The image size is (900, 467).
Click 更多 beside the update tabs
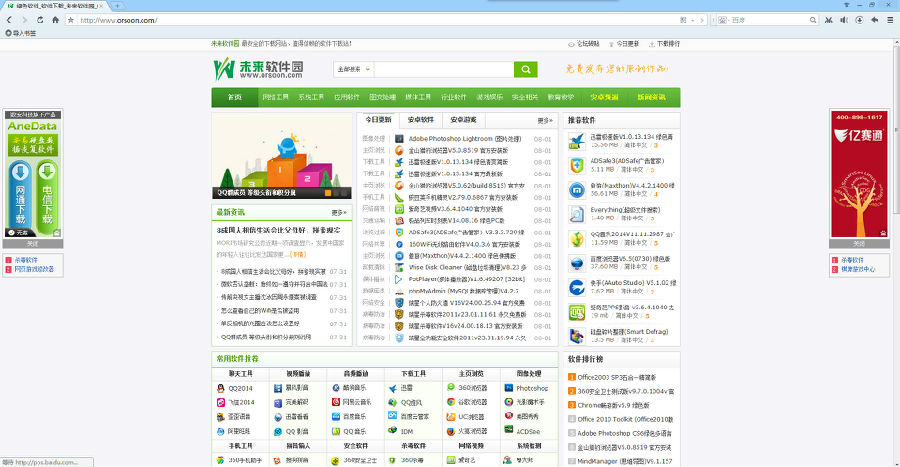545,120
